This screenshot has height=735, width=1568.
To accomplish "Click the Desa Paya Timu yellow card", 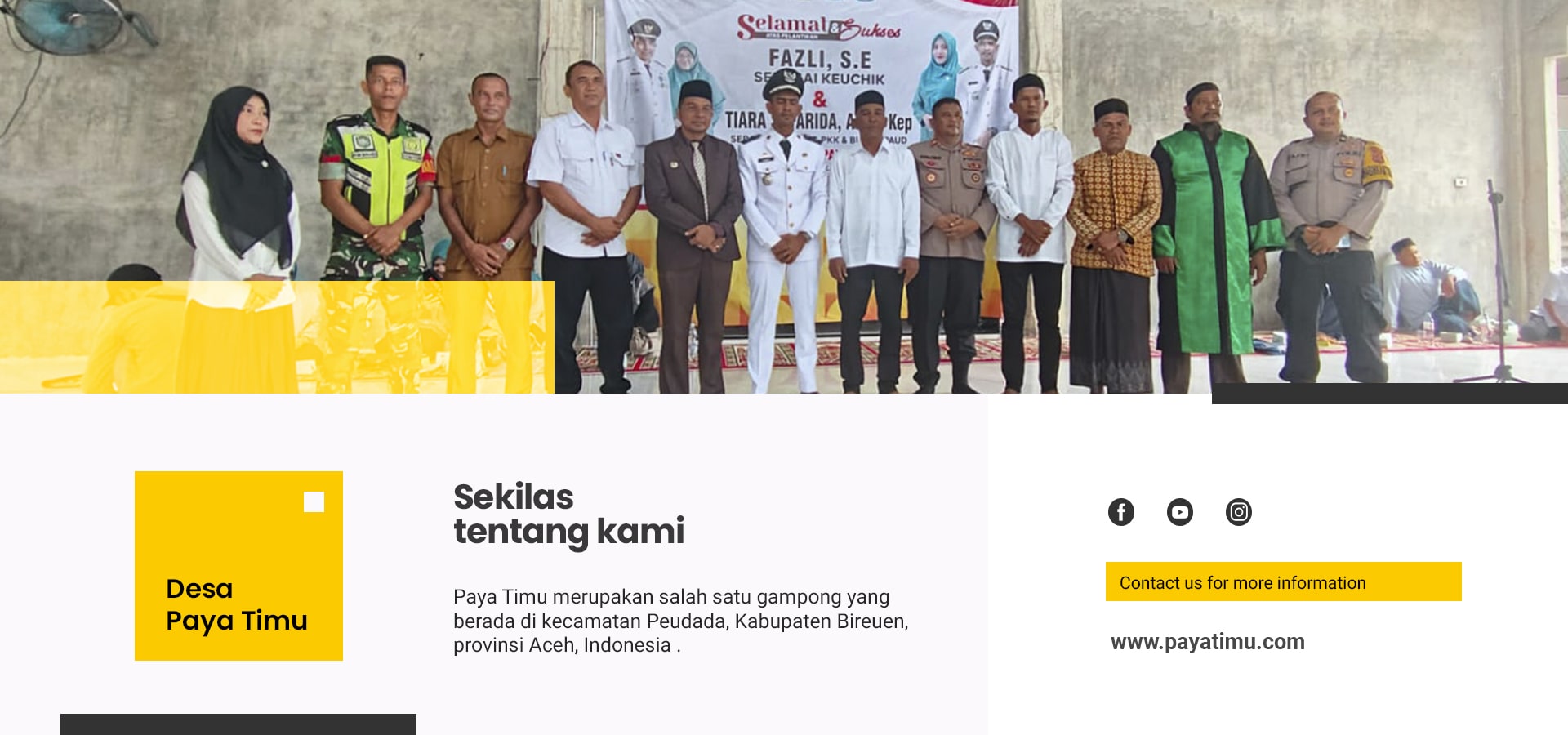I will tap(238, 565).
